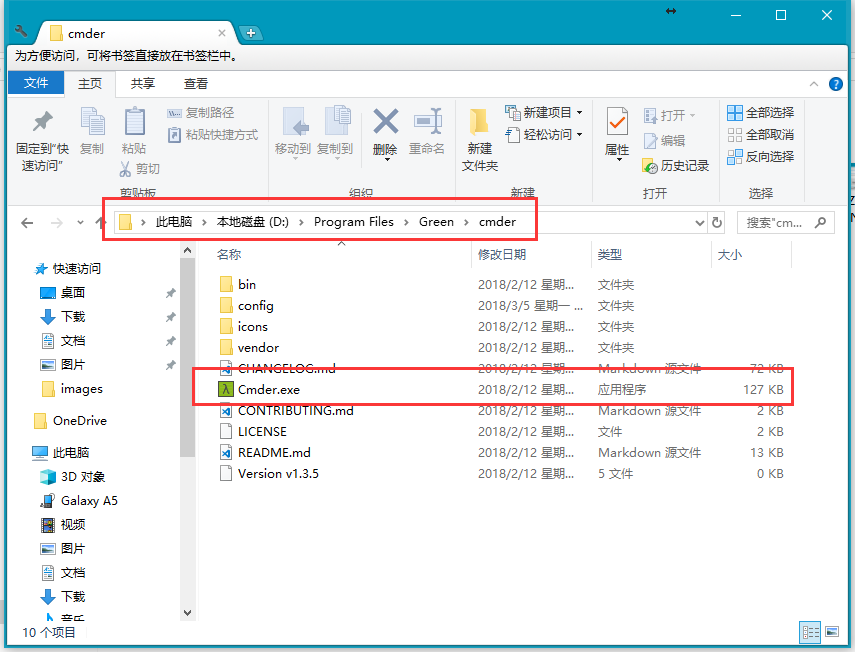Viewport: 855px width, 652px height.
Task: Open the 文件 menu
Action: click(36, 83)
